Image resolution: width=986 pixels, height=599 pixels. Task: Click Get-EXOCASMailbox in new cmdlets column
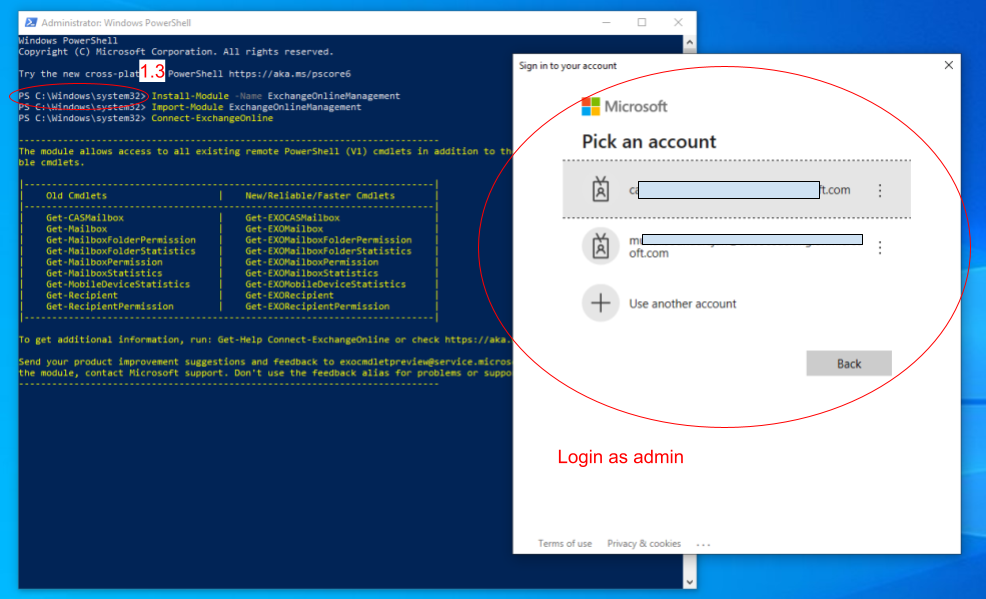[x=292, y=218]
